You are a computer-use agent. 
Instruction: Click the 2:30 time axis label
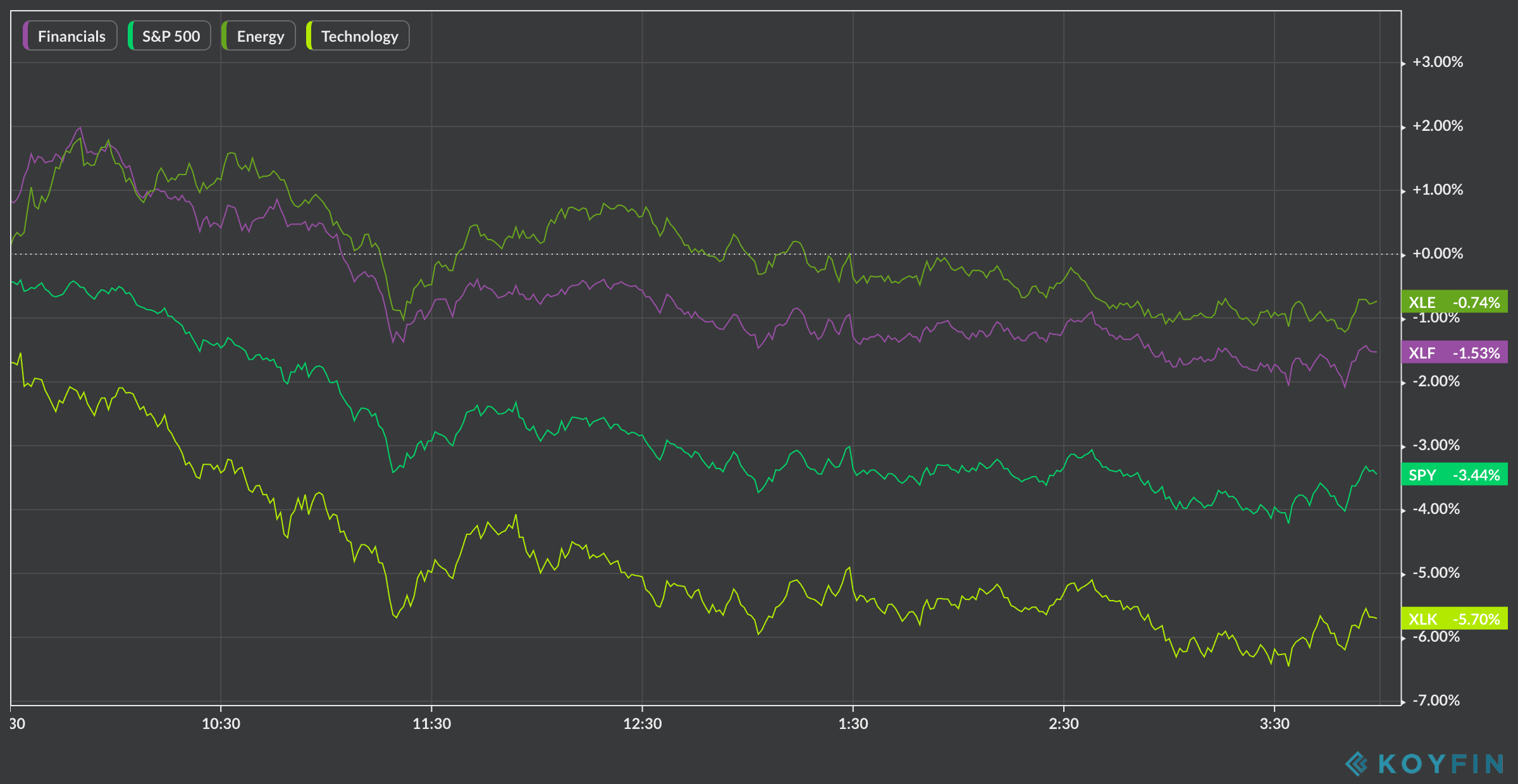tap(1063, 724)
